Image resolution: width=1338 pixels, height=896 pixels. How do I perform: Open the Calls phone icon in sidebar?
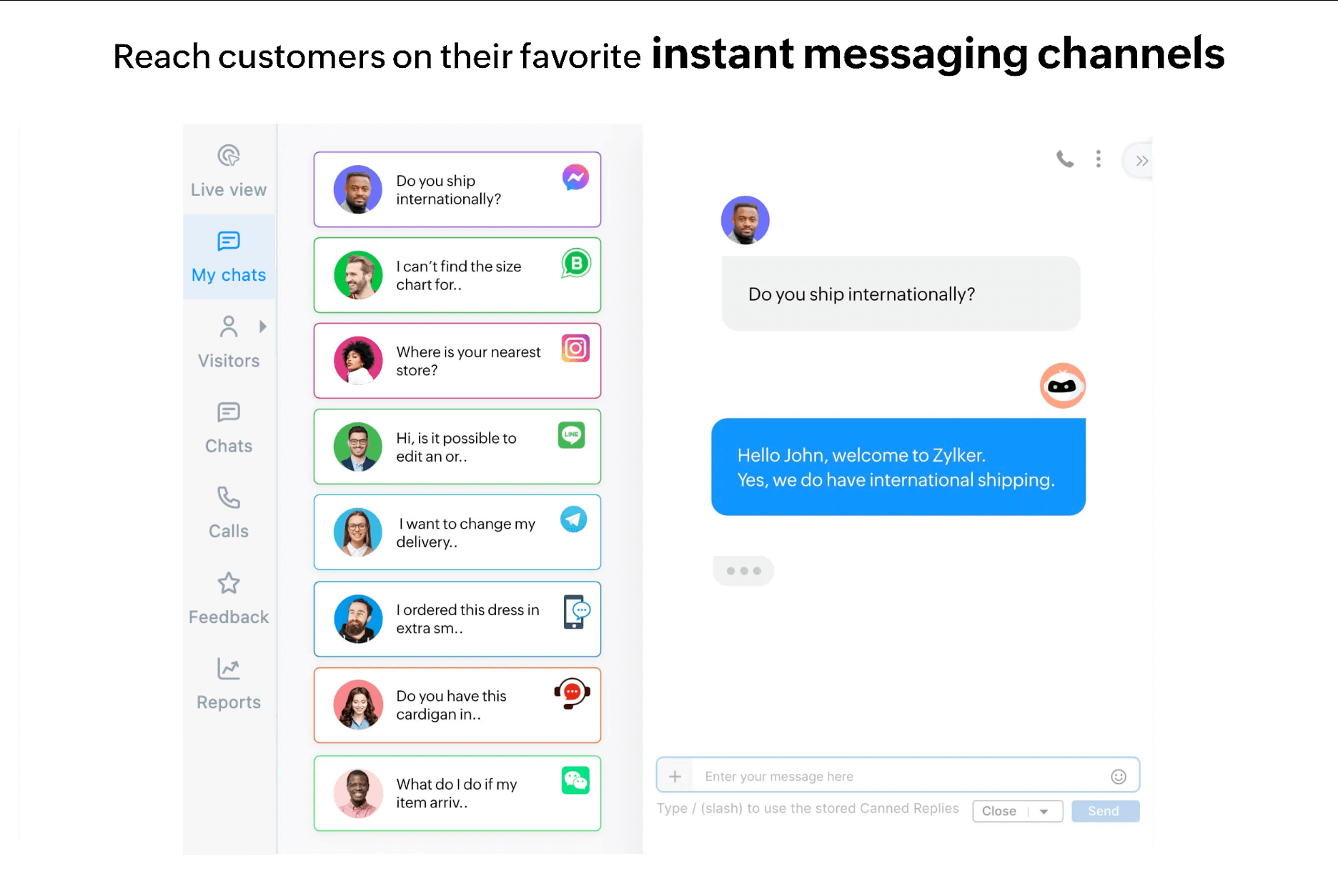229,498
